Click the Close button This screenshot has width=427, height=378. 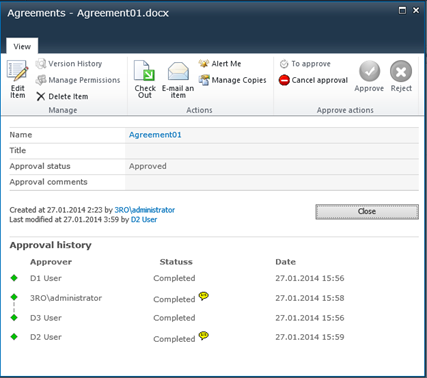pyautogui.click(x=367, y=212)
